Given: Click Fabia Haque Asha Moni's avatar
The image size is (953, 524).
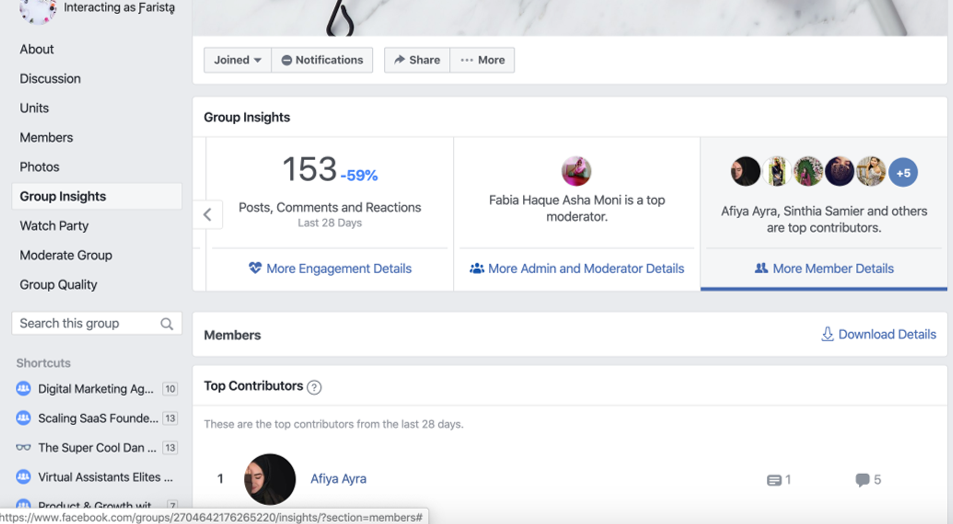Looking at the screenshot, I should pyautogui.click(x=576, y=171).
